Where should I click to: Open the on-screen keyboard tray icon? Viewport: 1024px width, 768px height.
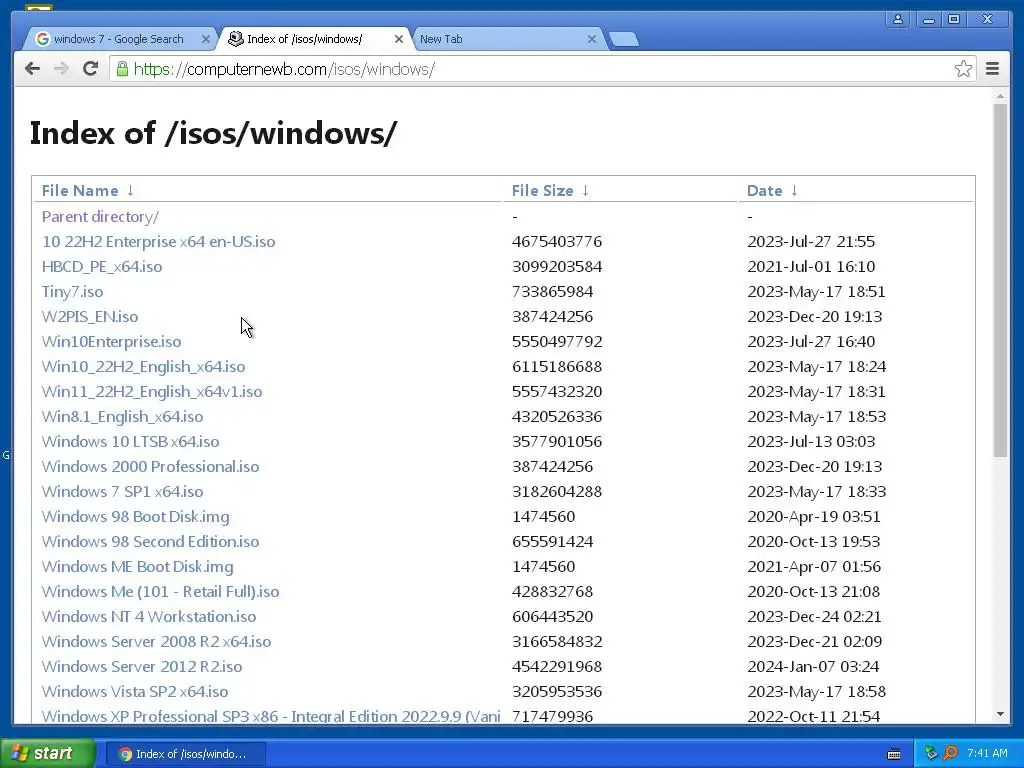click(x=894, y=754)
